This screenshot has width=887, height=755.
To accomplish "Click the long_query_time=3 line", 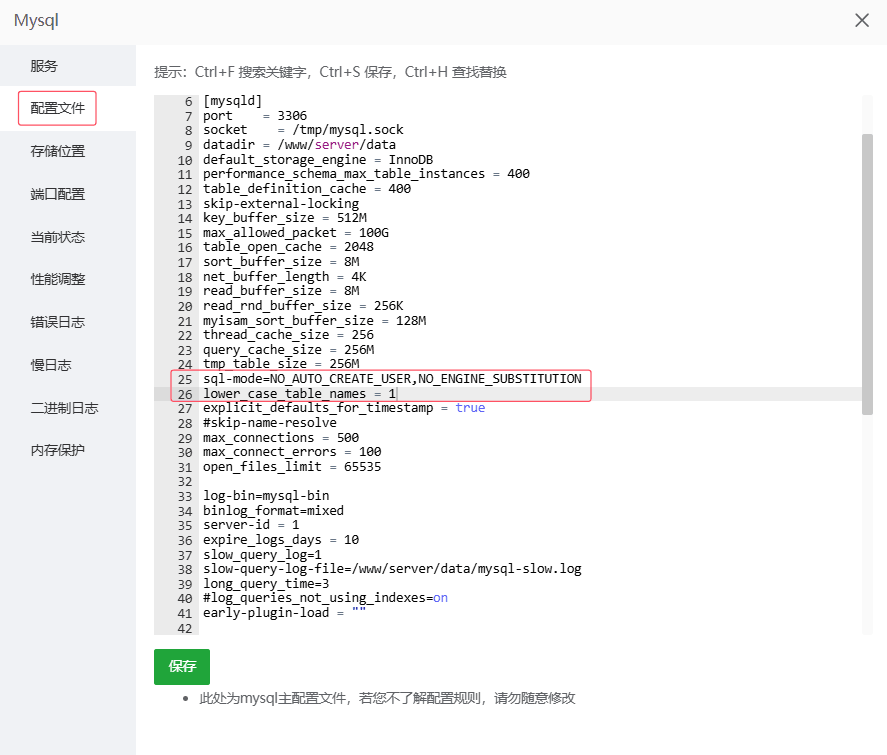I will 266,584.
